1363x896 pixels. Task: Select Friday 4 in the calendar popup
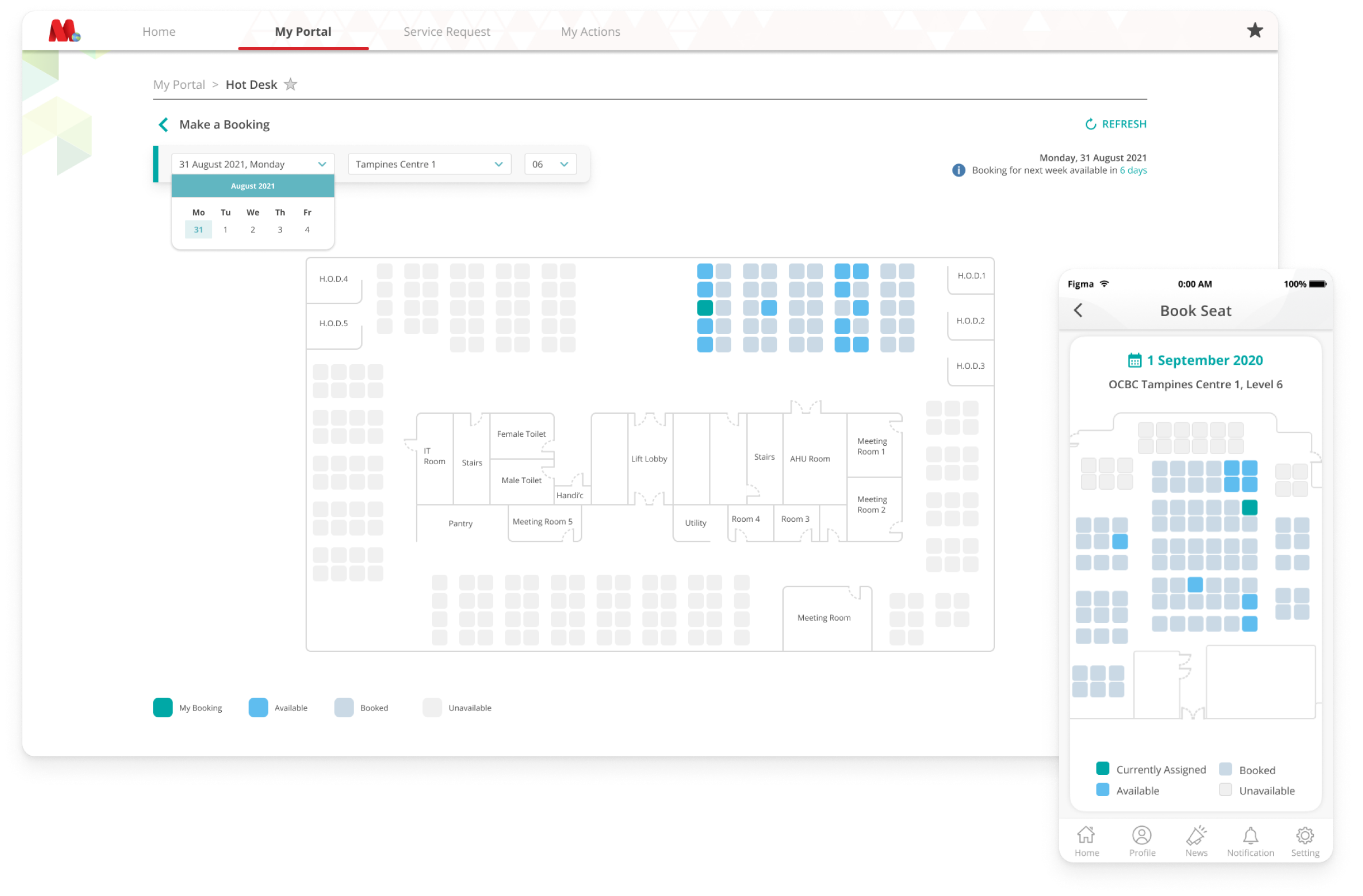pyautogui.click(x=307, y=230)
